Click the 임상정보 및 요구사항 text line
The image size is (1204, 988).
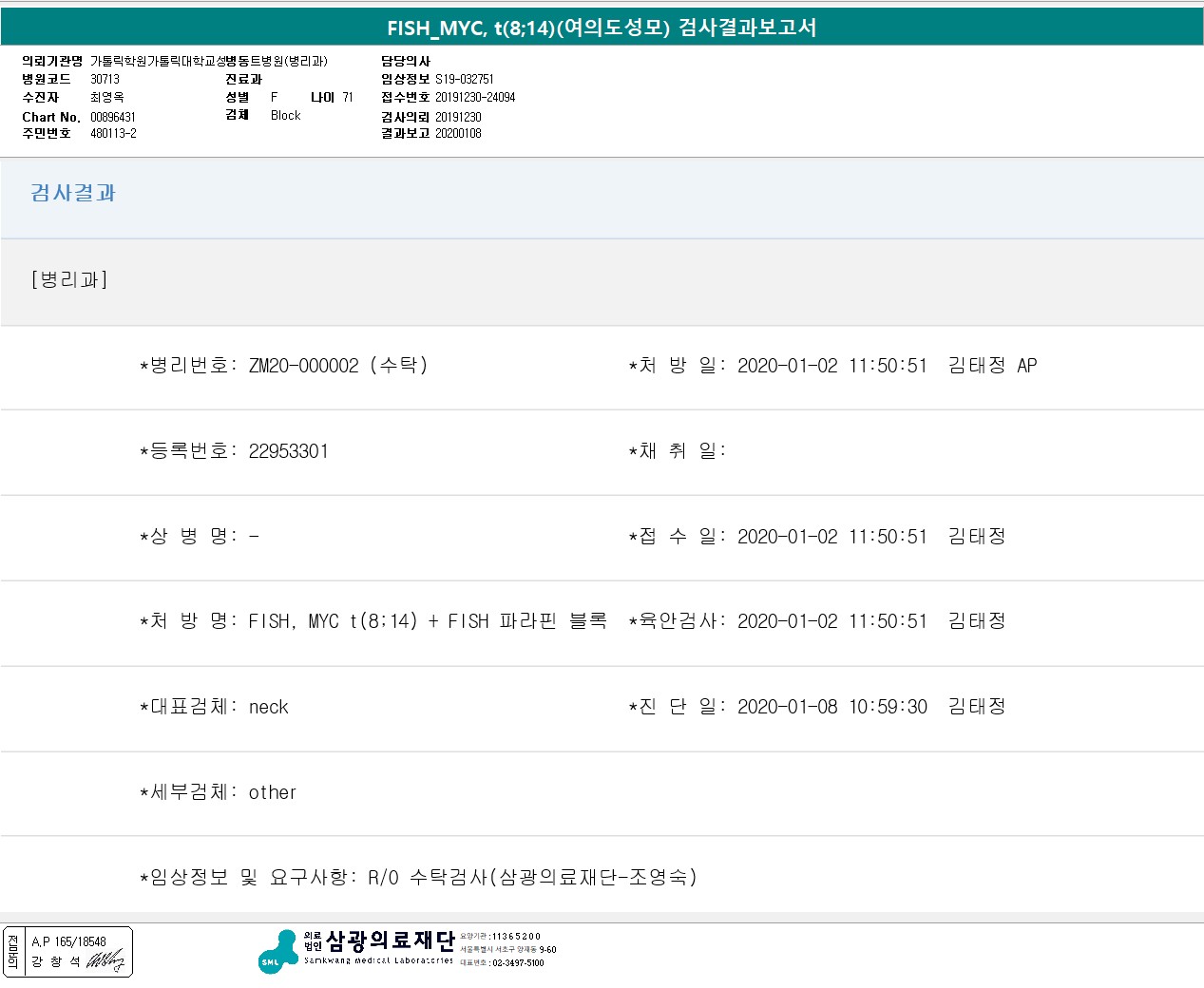(x=419, y=877)
